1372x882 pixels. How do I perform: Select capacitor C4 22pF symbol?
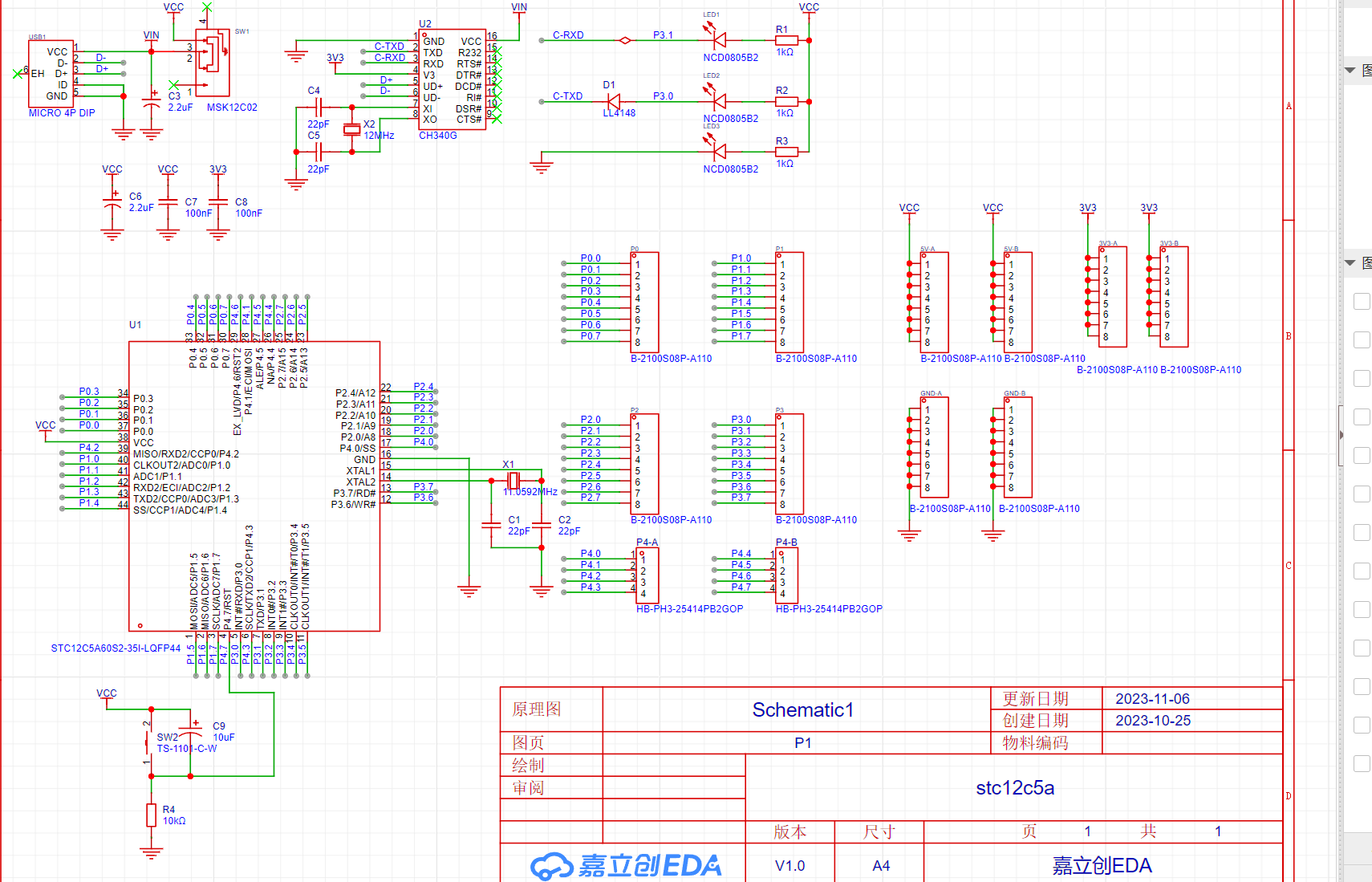coord(319,107)
